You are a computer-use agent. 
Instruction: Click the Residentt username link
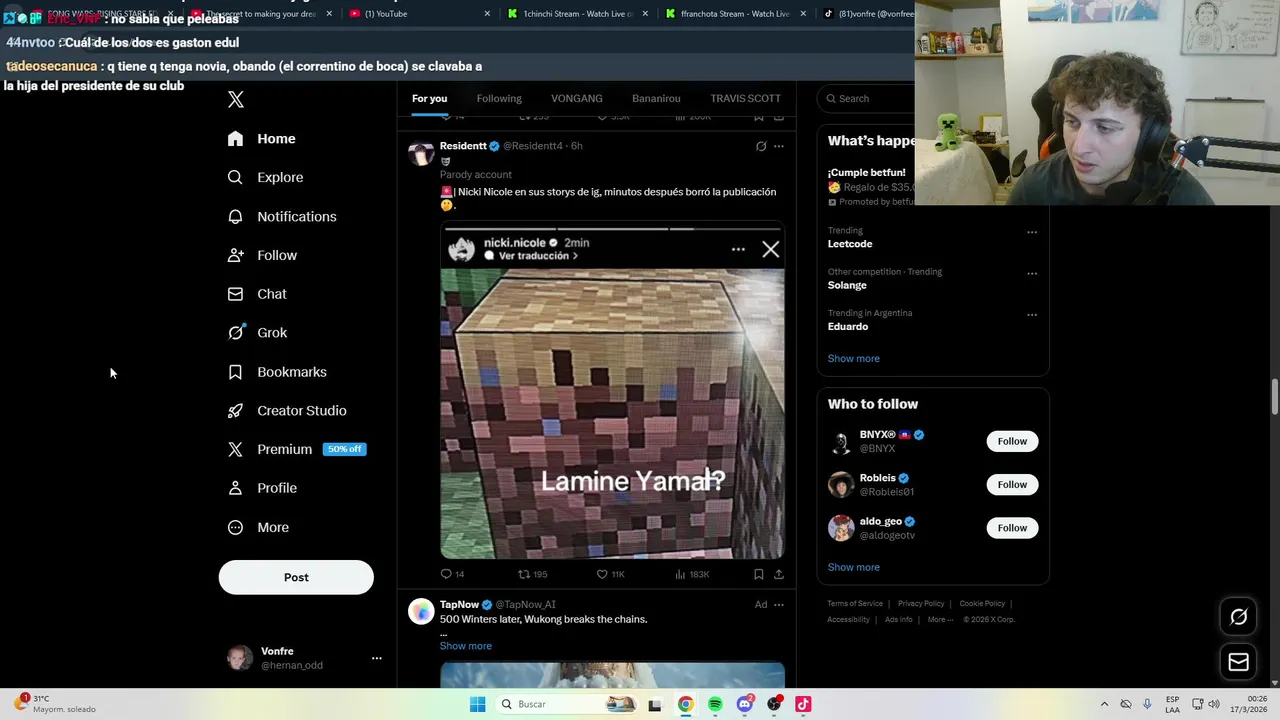click(463, 146)
